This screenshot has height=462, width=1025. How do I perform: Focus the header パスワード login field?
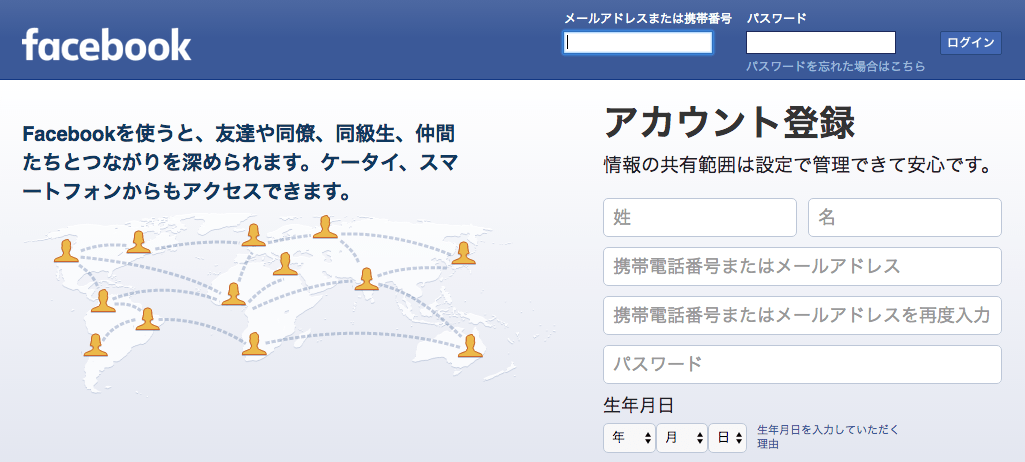821,42
